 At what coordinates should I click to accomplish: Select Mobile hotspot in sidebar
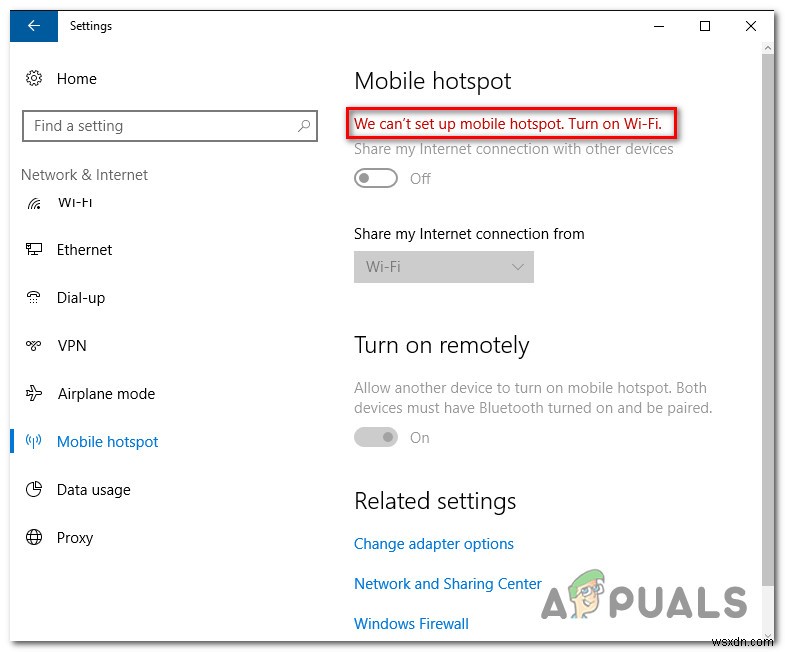(107, 442)
